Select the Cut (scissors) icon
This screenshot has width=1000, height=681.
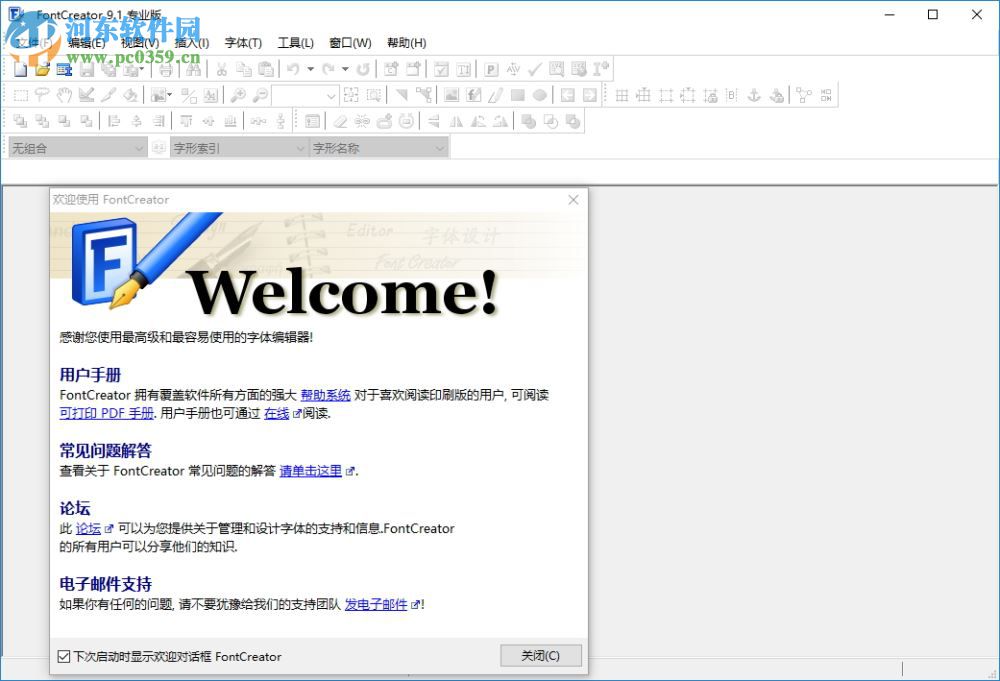[220, 69]
